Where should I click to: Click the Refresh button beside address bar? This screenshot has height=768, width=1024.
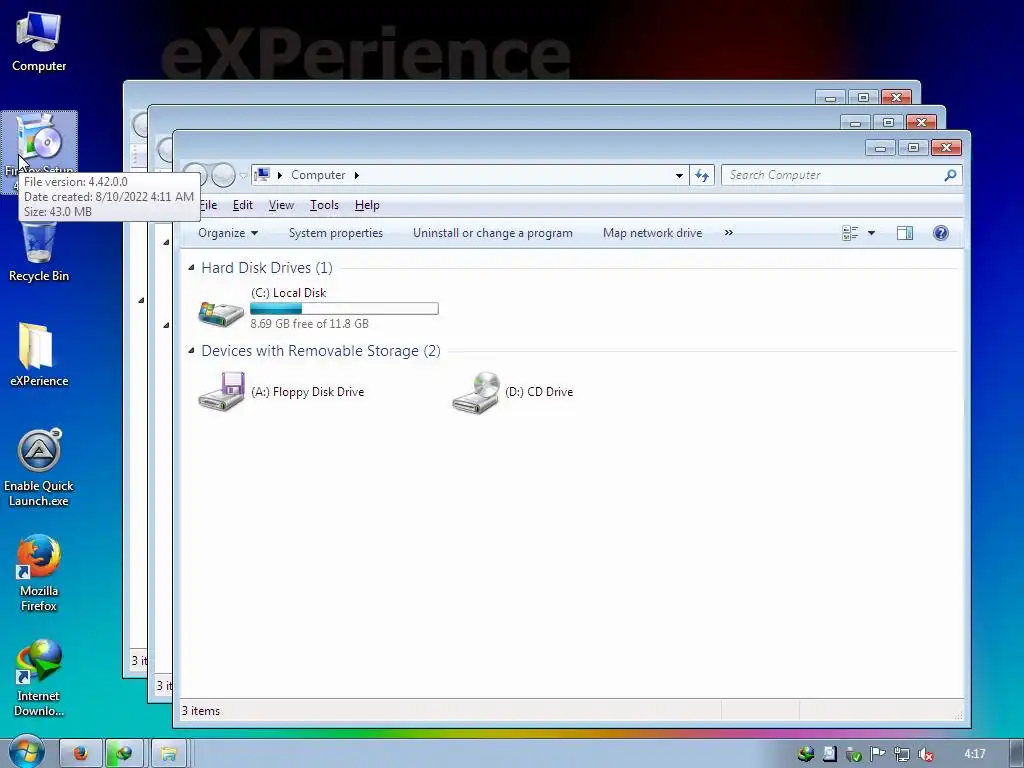[x=702, y=175]
